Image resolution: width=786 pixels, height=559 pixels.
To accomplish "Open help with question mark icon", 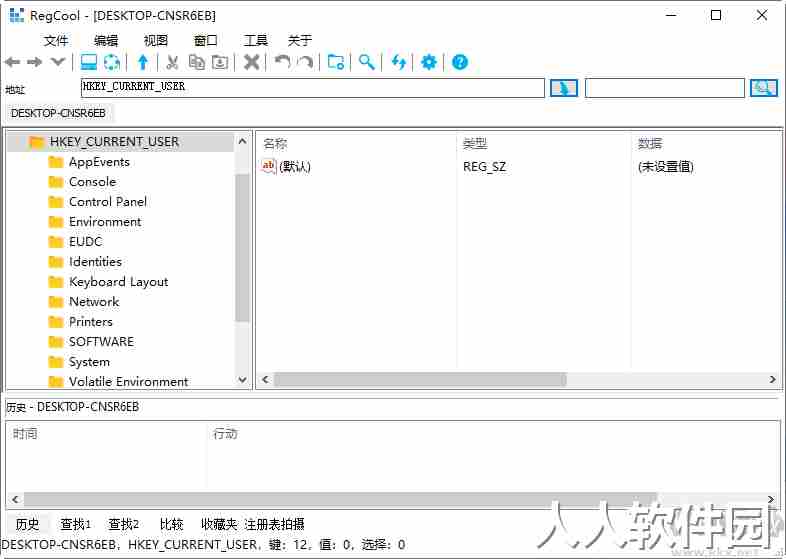I will point(460,62).
